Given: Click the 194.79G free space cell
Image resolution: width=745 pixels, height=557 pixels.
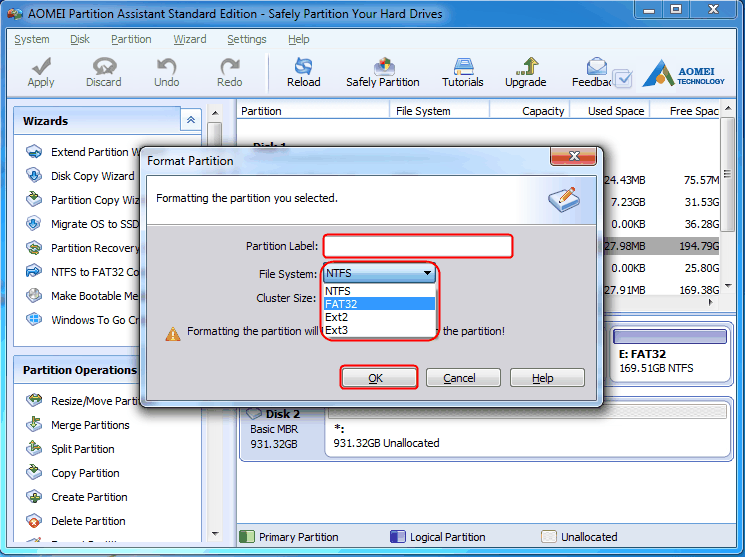Looking at the screenshot, I should point(698,246).
